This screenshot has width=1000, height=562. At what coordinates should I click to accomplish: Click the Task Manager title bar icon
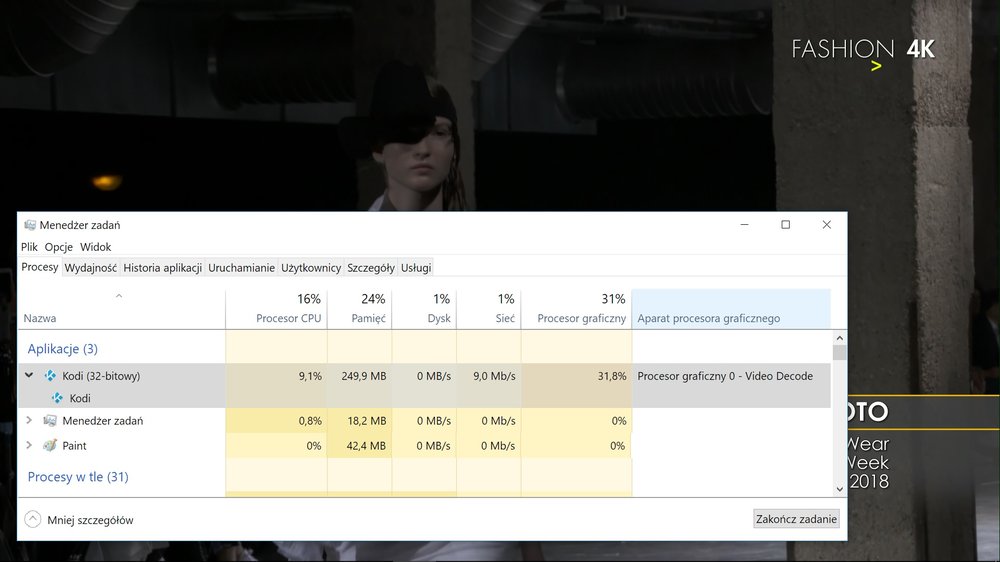[30, 225]
